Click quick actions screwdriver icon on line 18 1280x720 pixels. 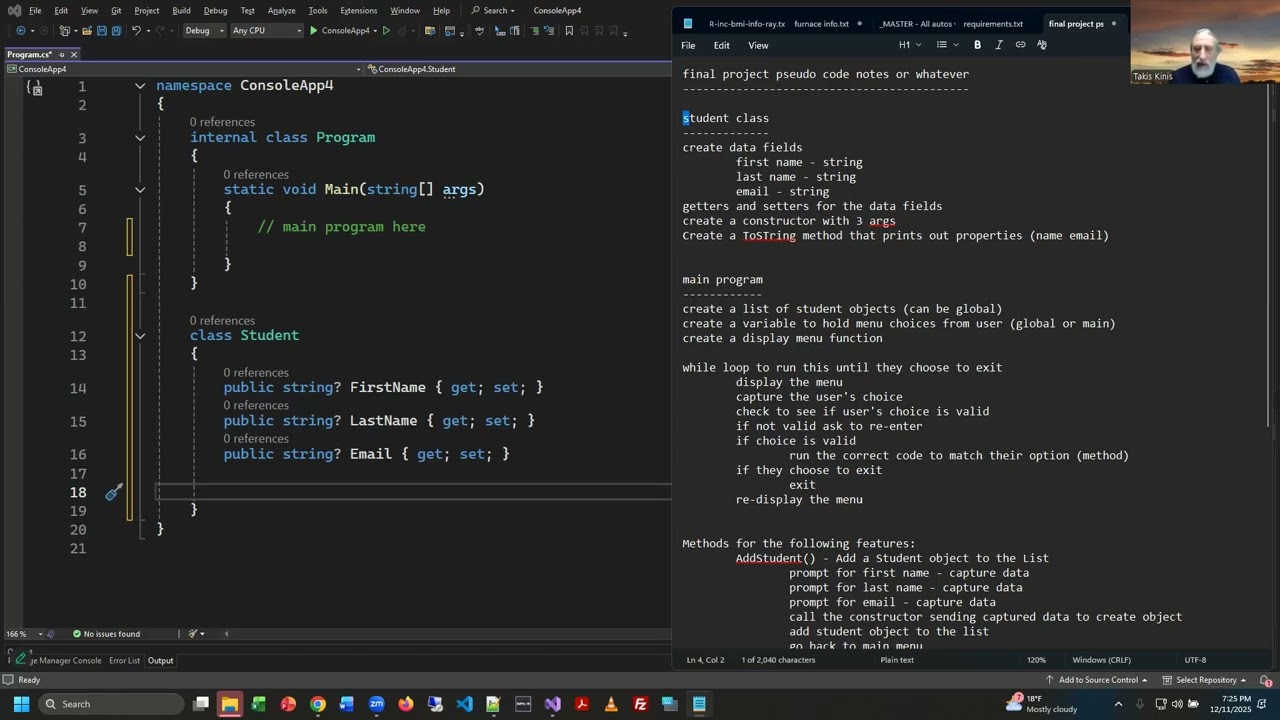(x=114, y=491)
